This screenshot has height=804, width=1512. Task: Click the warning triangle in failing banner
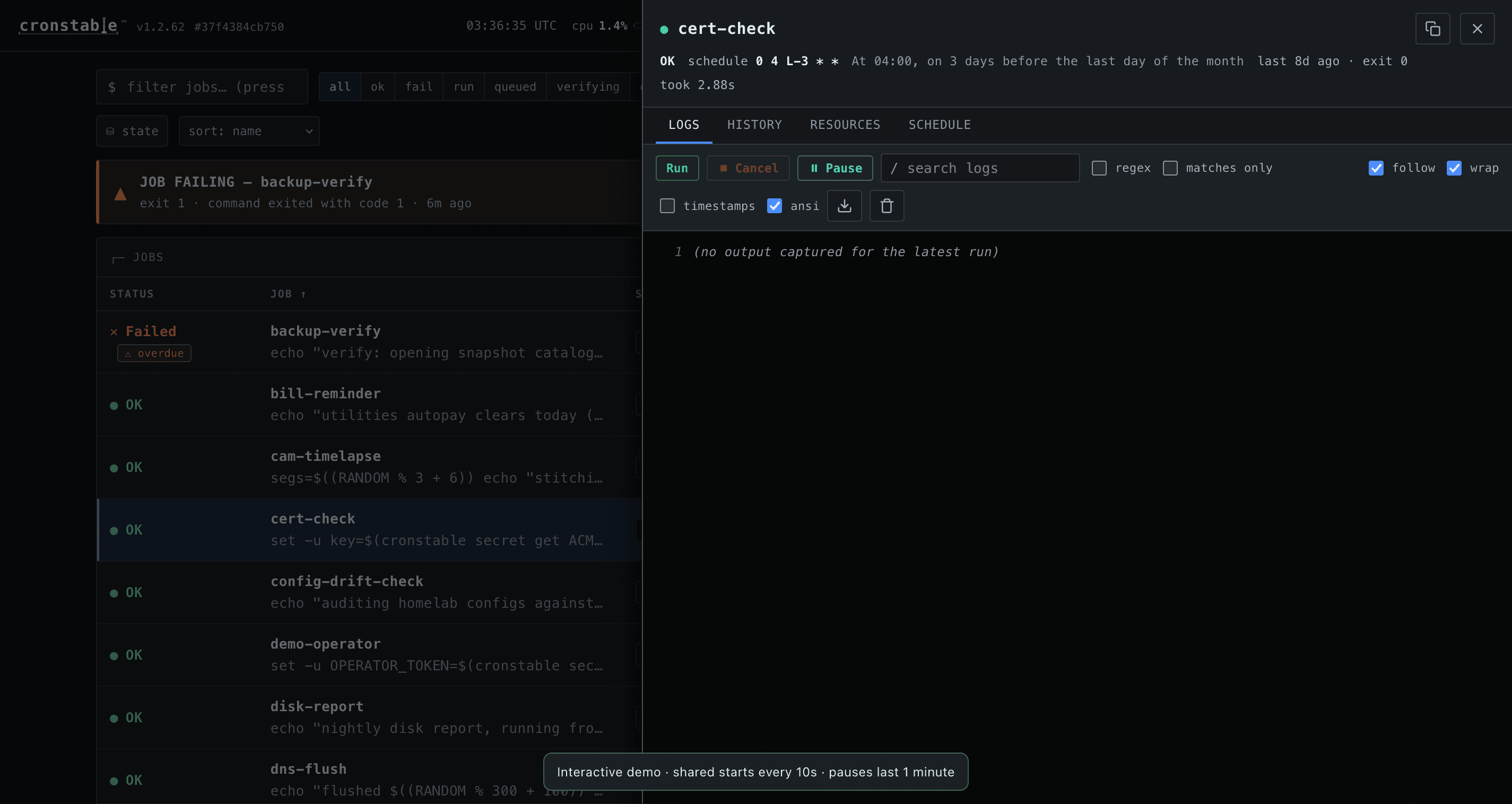(120, 194)
